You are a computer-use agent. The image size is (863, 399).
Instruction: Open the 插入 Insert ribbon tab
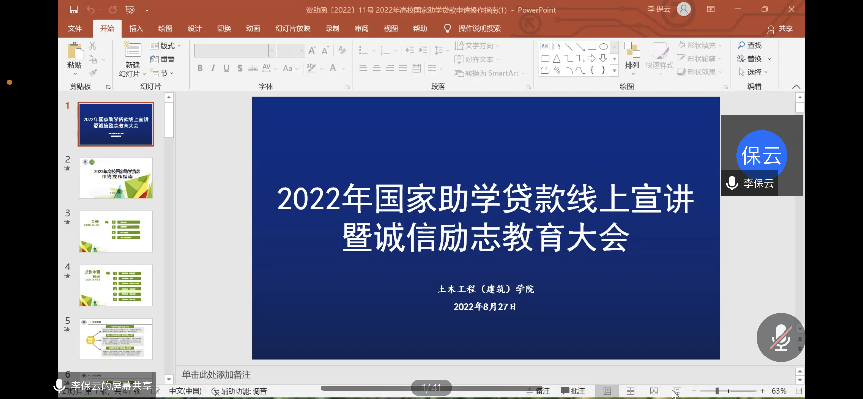136,29
